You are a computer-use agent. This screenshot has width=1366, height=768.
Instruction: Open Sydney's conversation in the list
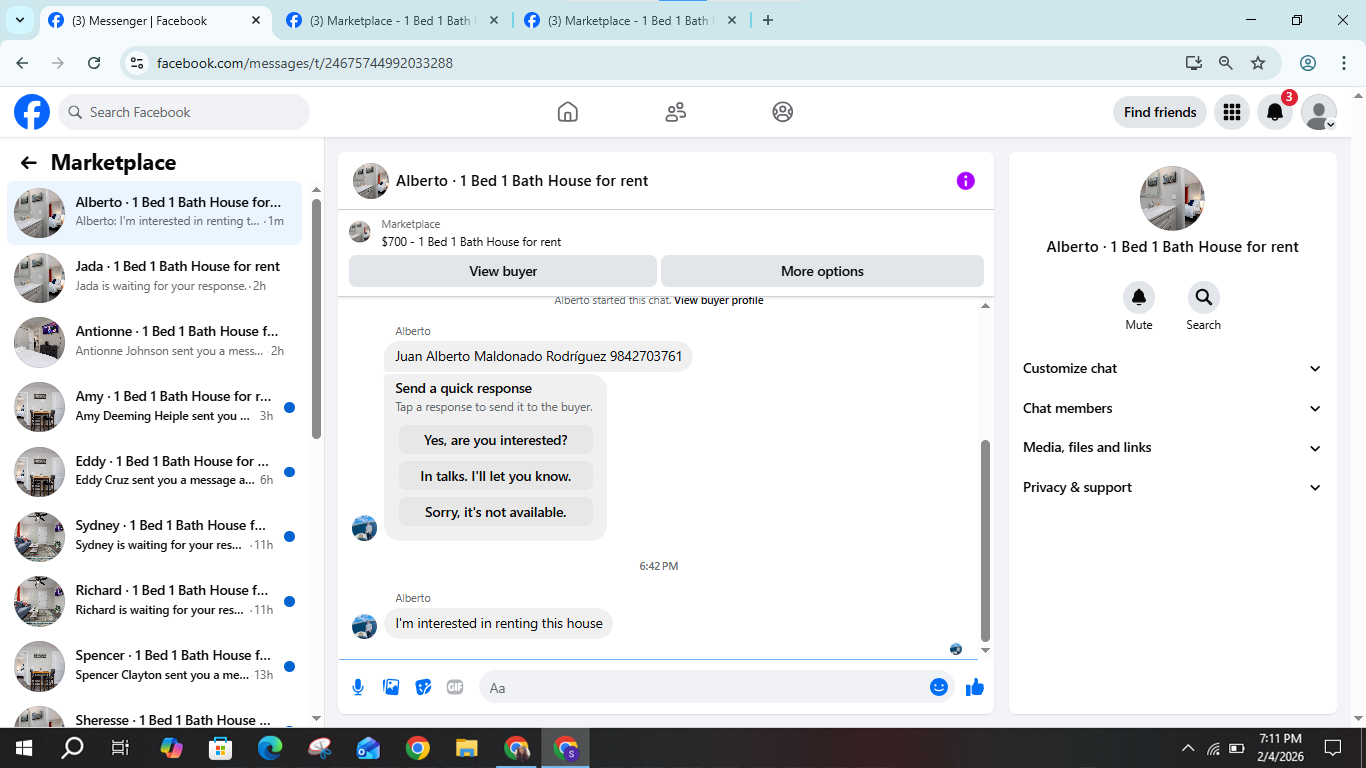[x=155, y=536]
